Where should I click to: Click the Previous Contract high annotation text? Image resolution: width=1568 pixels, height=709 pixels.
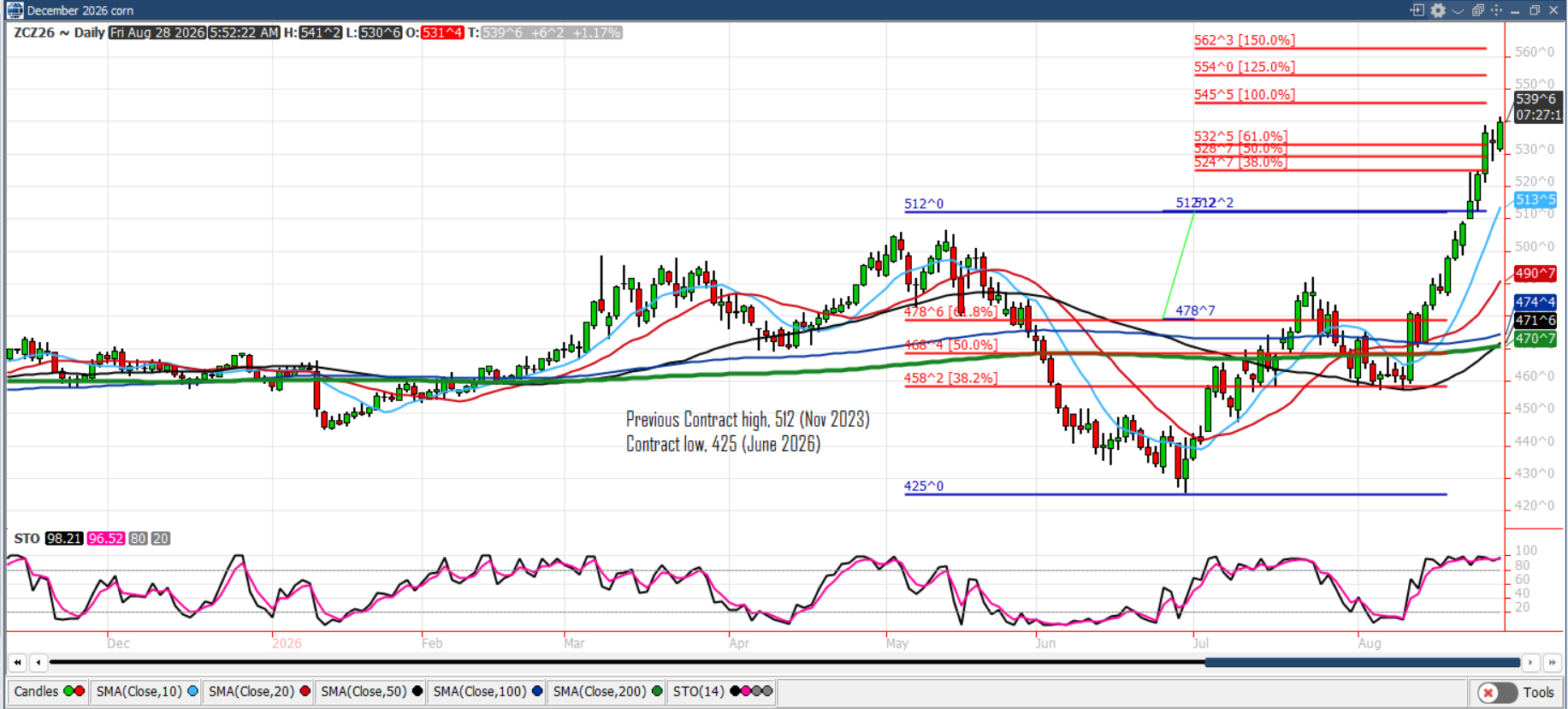[748, 419]
